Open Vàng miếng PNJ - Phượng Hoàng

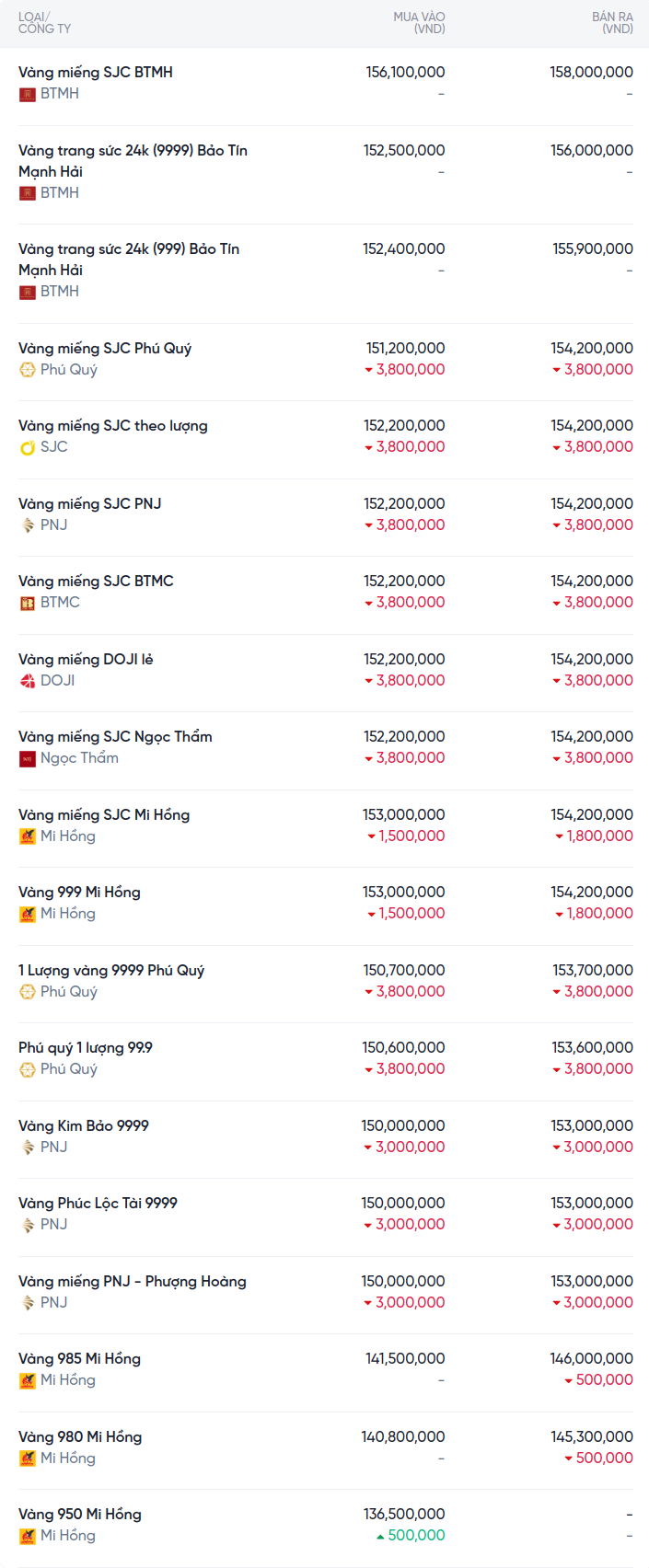click(133, 1281)
